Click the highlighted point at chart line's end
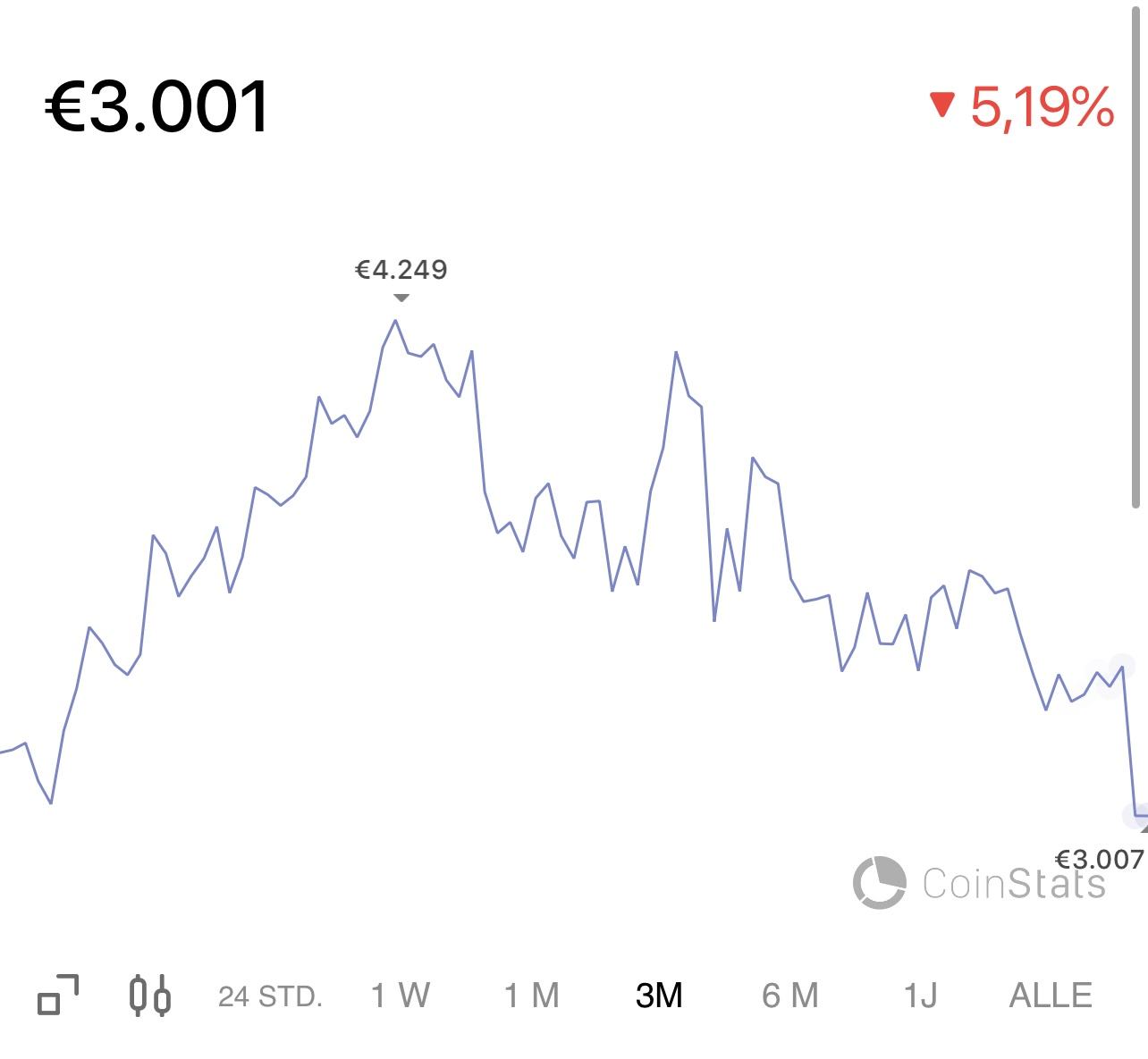The height and width of the screenshot is (1059, 1148). 1136,815
